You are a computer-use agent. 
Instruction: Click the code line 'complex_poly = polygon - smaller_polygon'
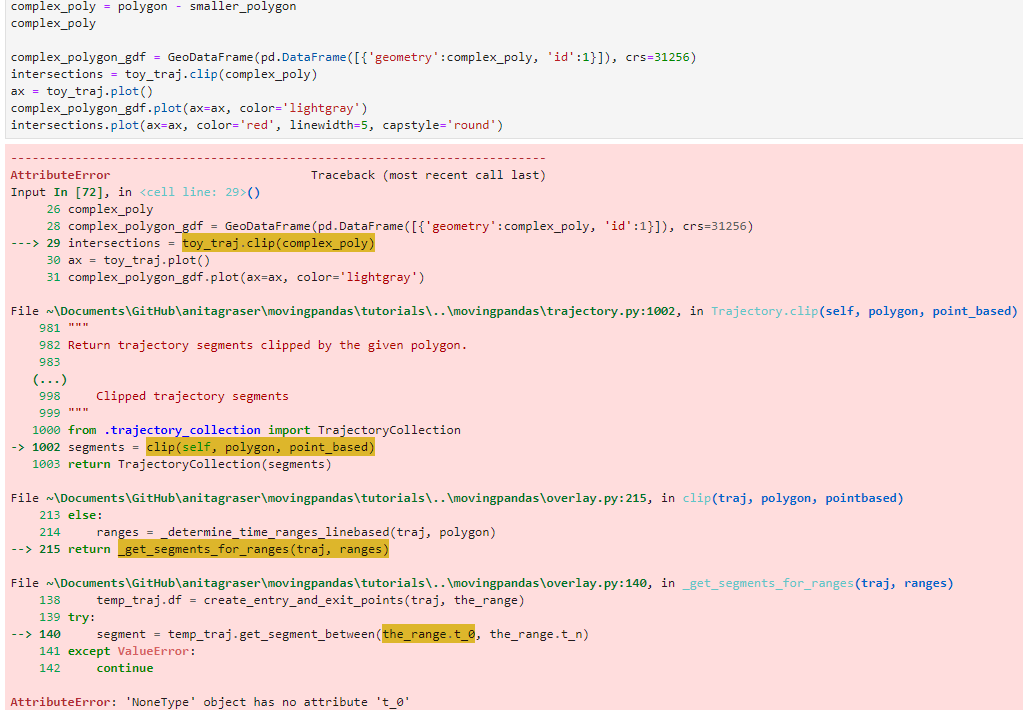click(153, 7)
